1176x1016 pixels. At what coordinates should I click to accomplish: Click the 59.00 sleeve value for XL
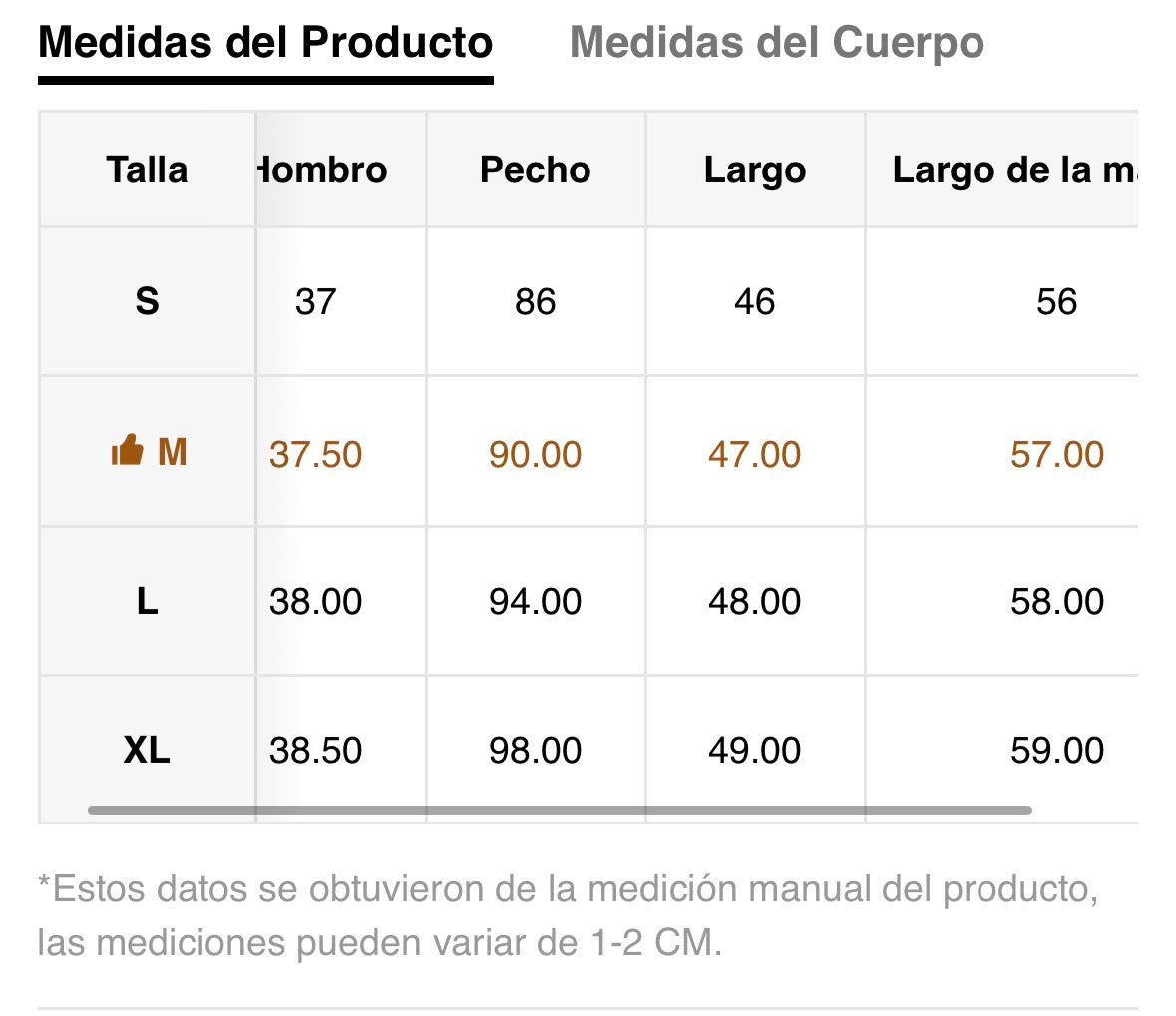tap(1057, 750)
